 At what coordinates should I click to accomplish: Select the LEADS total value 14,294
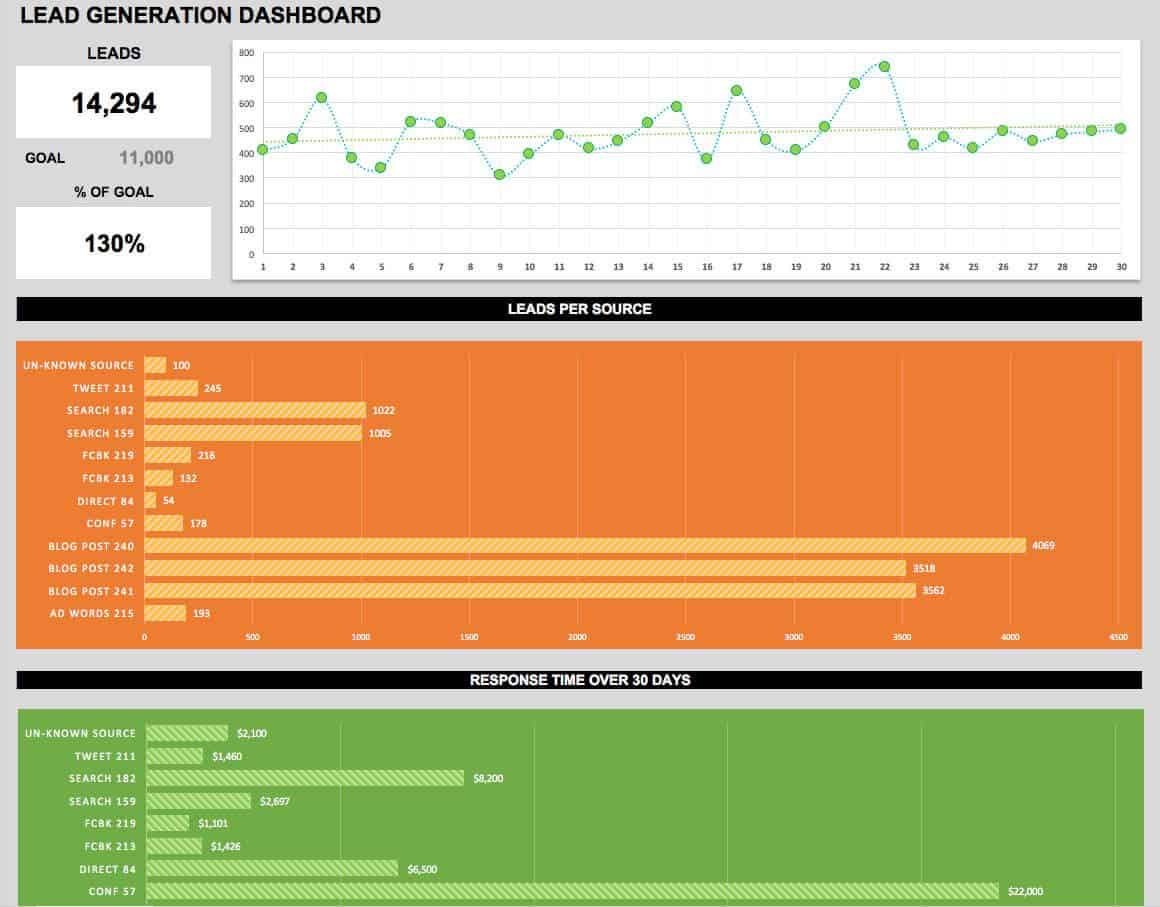click(112, 101)
